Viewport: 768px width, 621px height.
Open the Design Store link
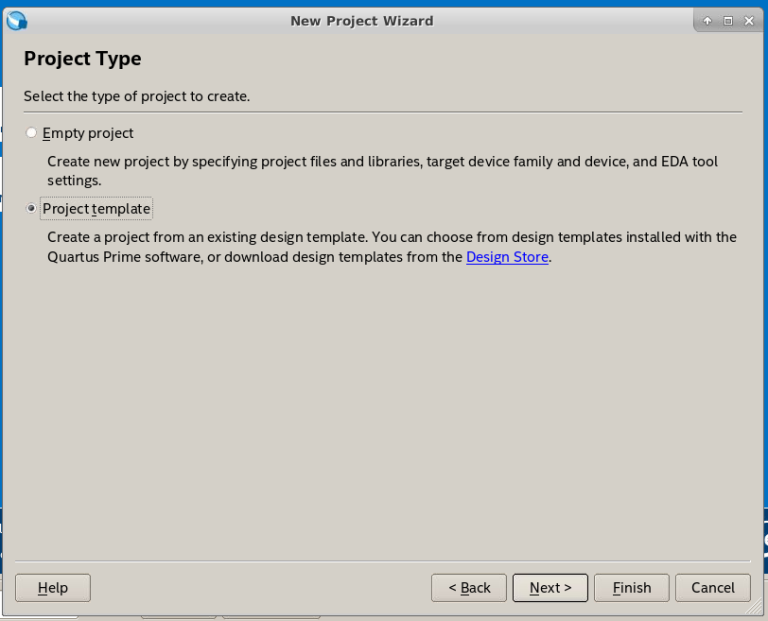[x=507, y=257]
